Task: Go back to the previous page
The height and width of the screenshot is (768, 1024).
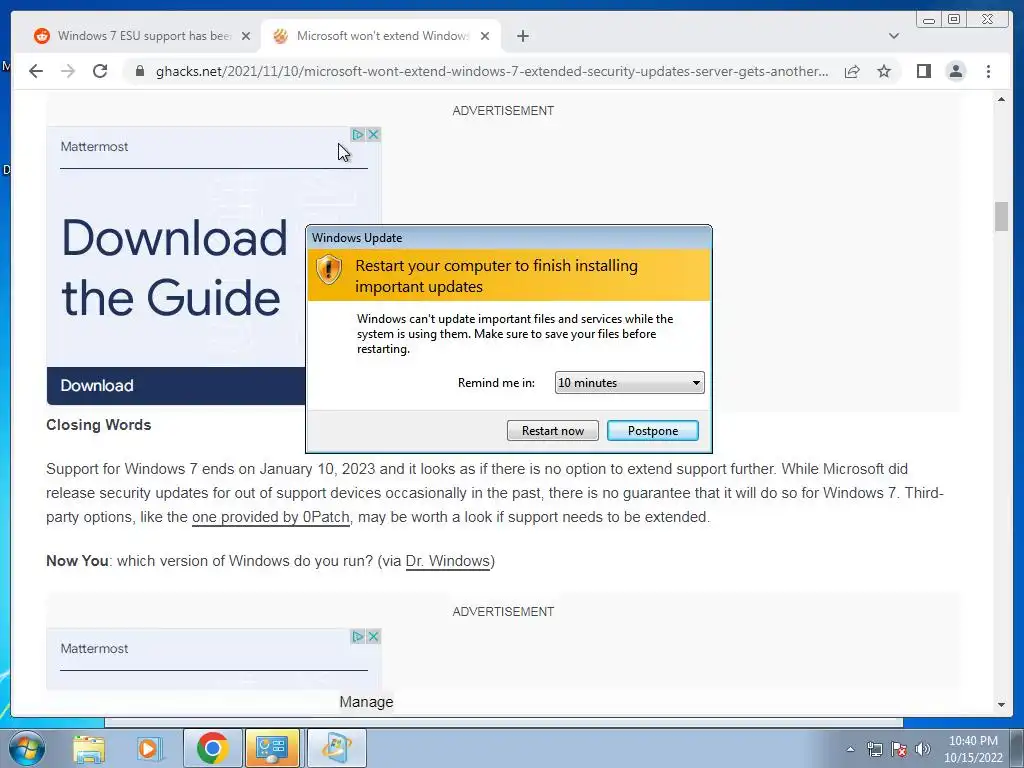Action: [x=36, y=71]
